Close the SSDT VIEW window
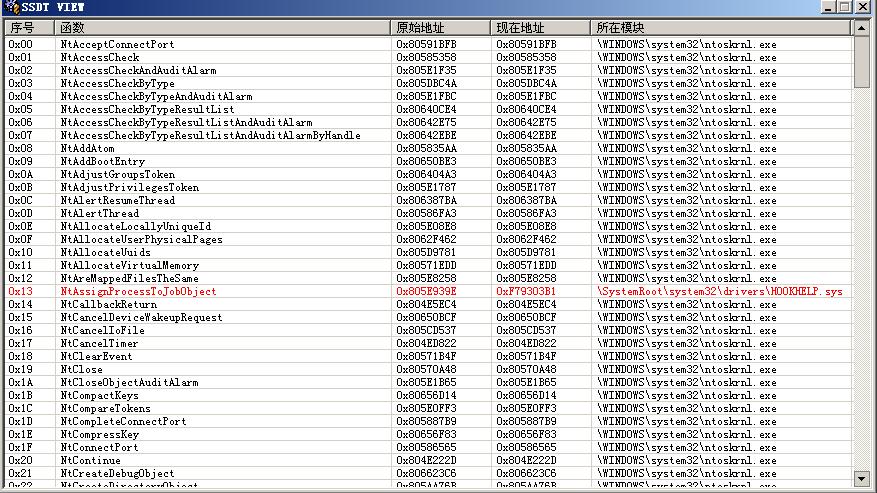The width and height of the screenshot is (877, 493). click(864, 7)
